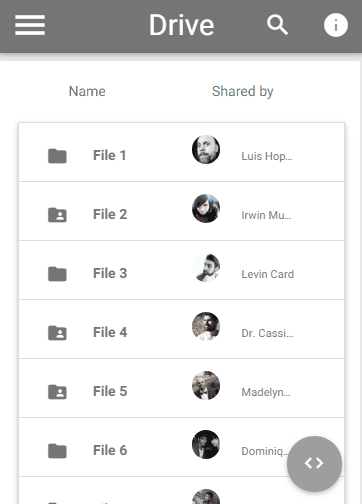
Task: Select the shared folder icon of File 5
Action: (x=57, y=392)
